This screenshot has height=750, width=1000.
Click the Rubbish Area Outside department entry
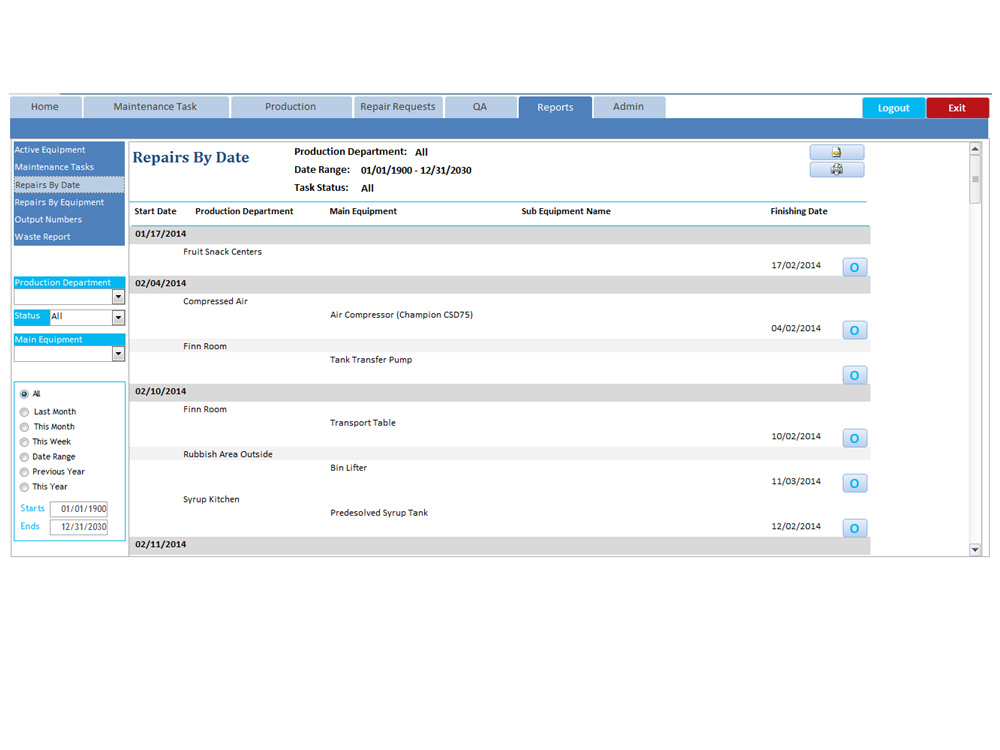(228, 454)
